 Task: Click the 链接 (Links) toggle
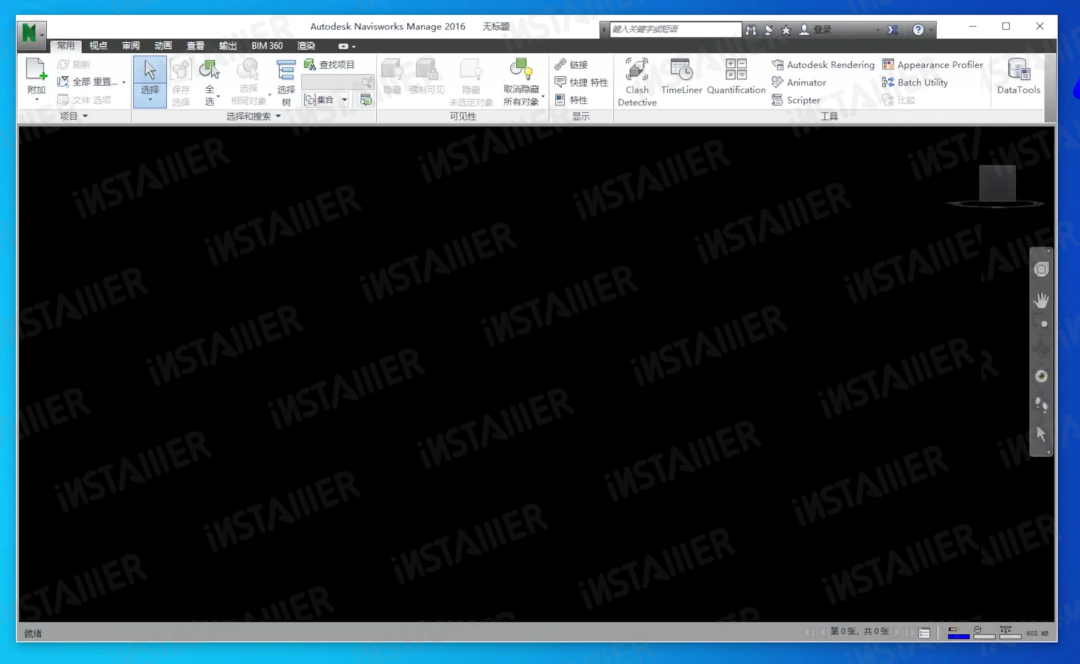[x=571, y=65]
